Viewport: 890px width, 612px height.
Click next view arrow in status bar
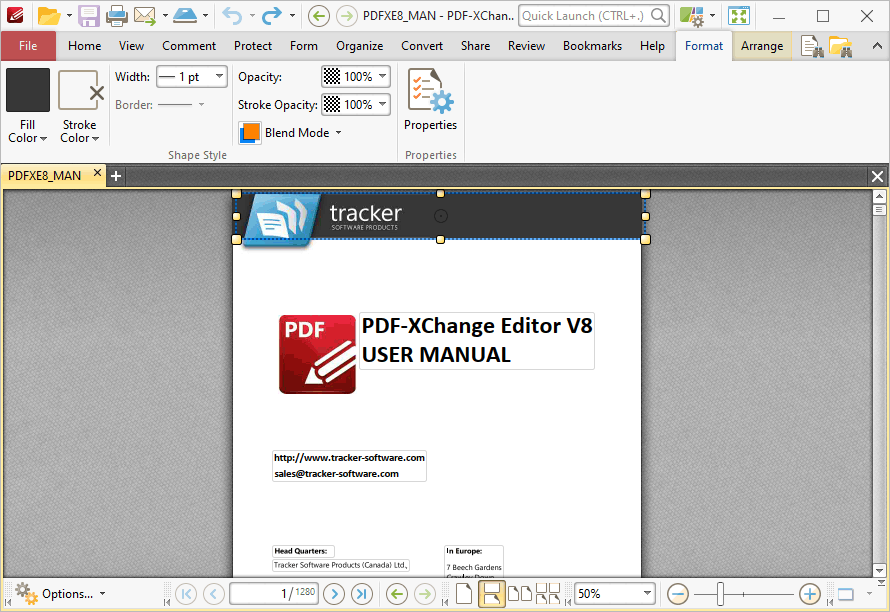pyautogui.click(x=424, y=594)
